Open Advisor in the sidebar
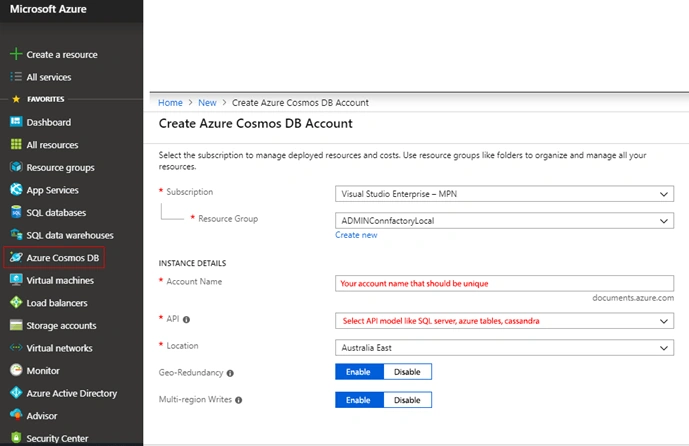The height and width of the screenshot is (446, 689). 42,416
